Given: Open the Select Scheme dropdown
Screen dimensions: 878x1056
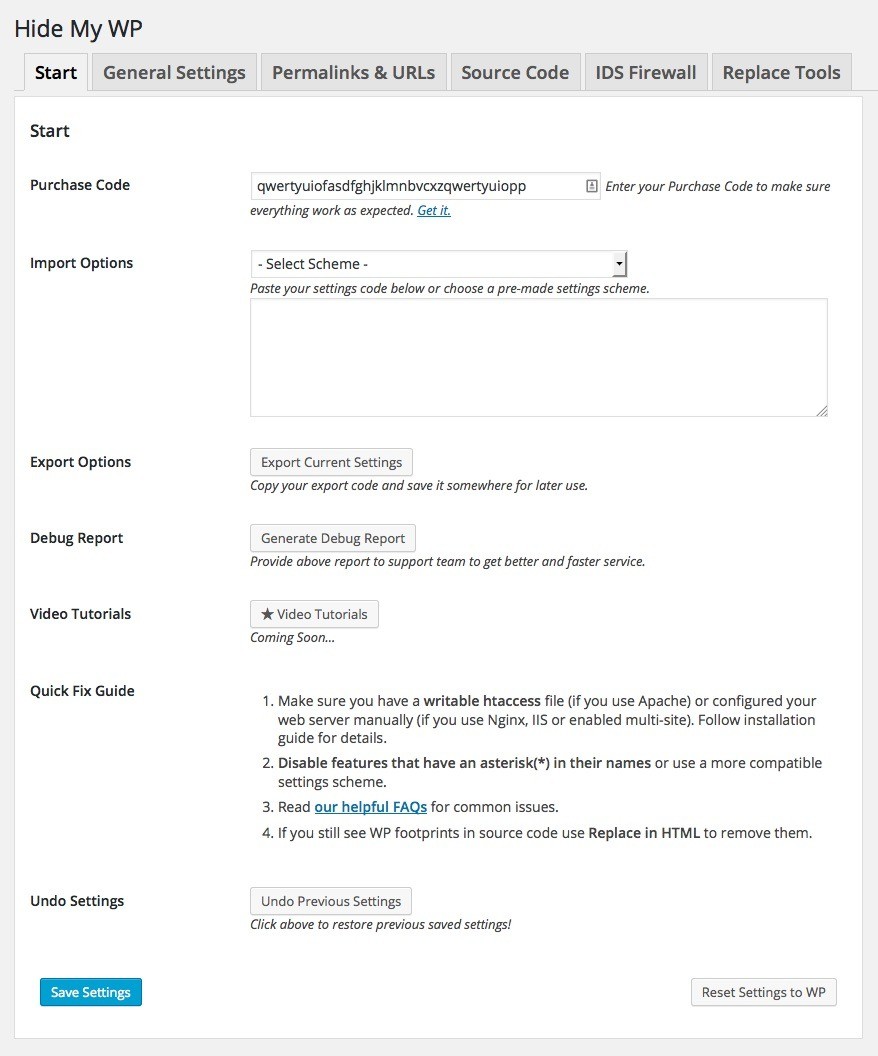Looking at the screenshot, I should [430, 264].
